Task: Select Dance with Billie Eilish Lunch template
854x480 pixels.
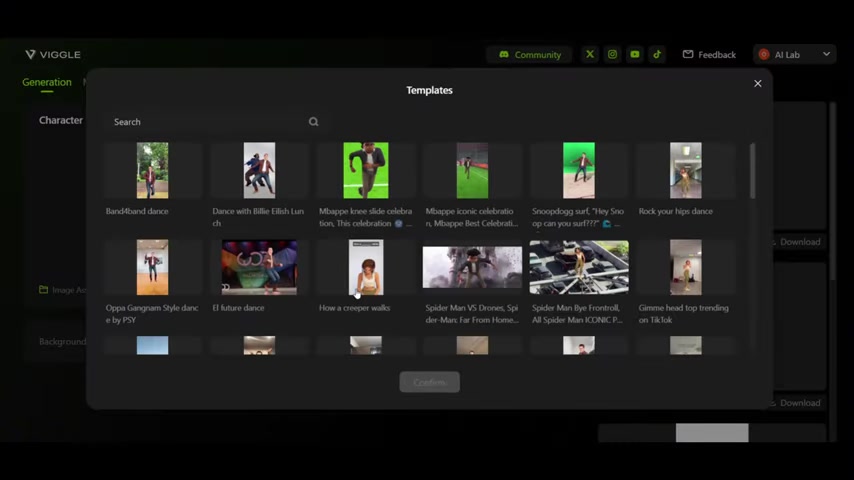Action: [259, 171]
